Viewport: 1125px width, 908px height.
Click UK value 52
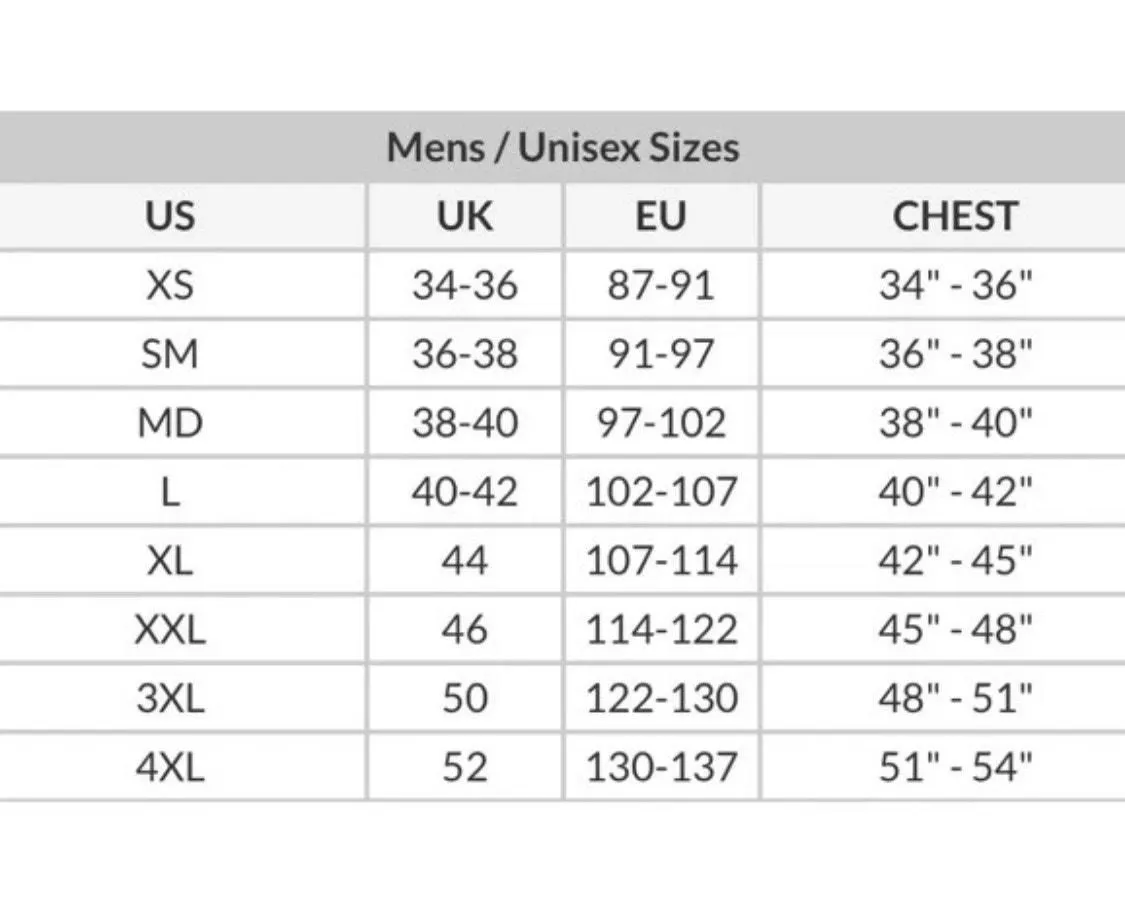coord(465,767)
